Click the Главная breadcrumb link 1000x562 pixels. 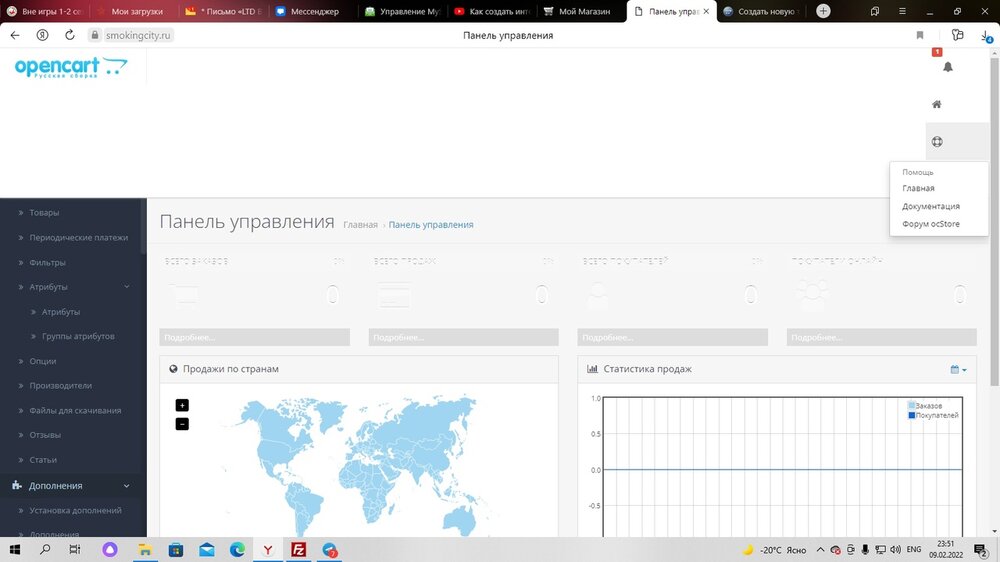coord(360,225)
